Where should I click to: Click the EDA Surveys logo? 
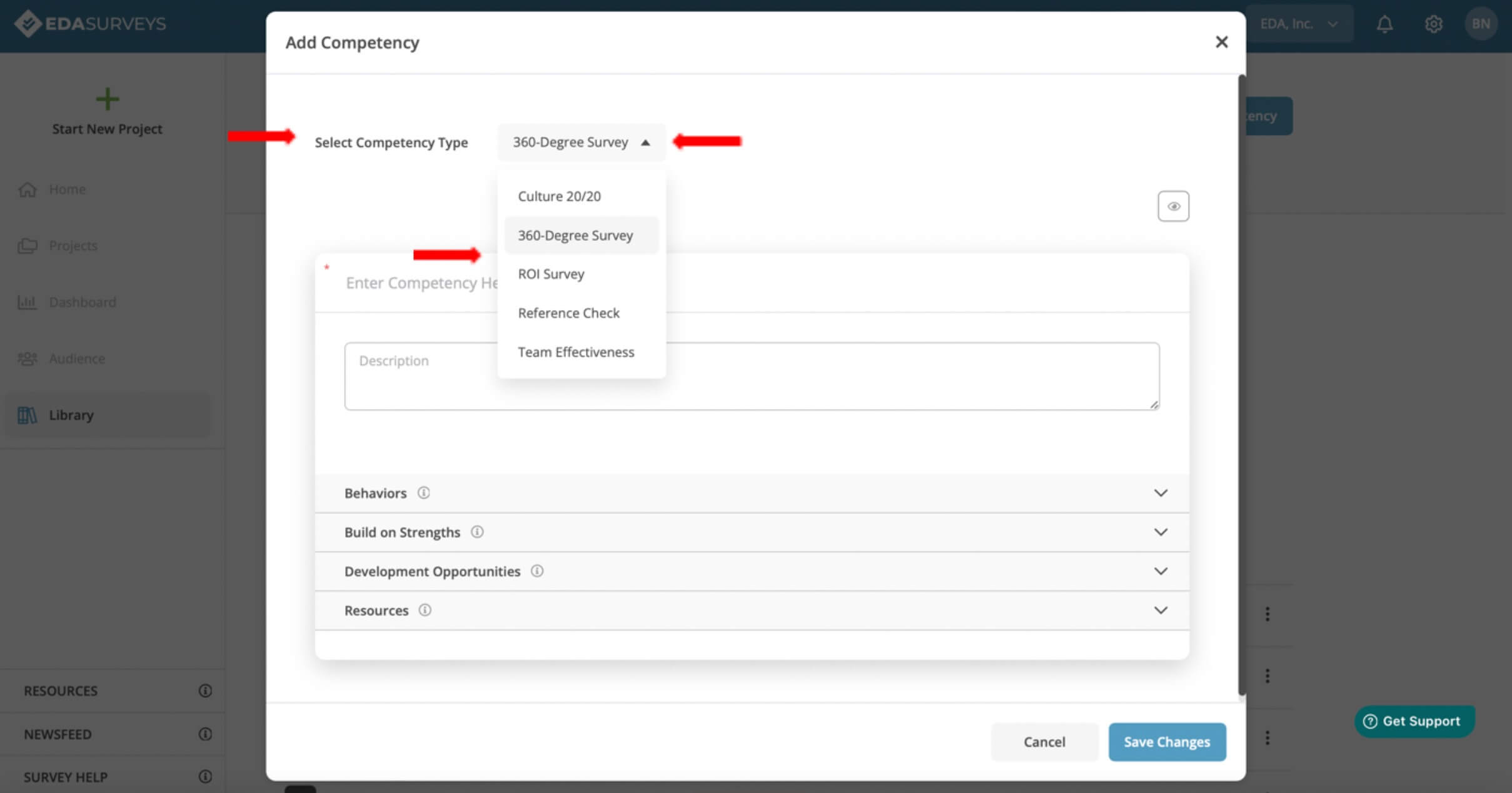[x=91, y=24]
